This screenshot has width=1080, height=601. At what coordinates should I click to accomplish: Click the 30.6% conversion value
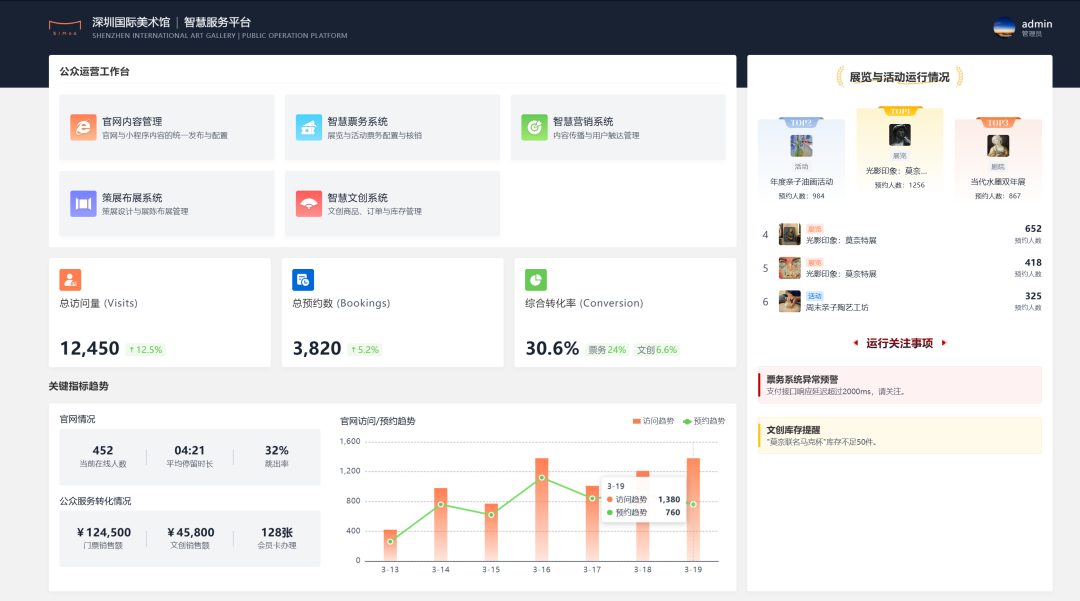[x=552, y=348]
